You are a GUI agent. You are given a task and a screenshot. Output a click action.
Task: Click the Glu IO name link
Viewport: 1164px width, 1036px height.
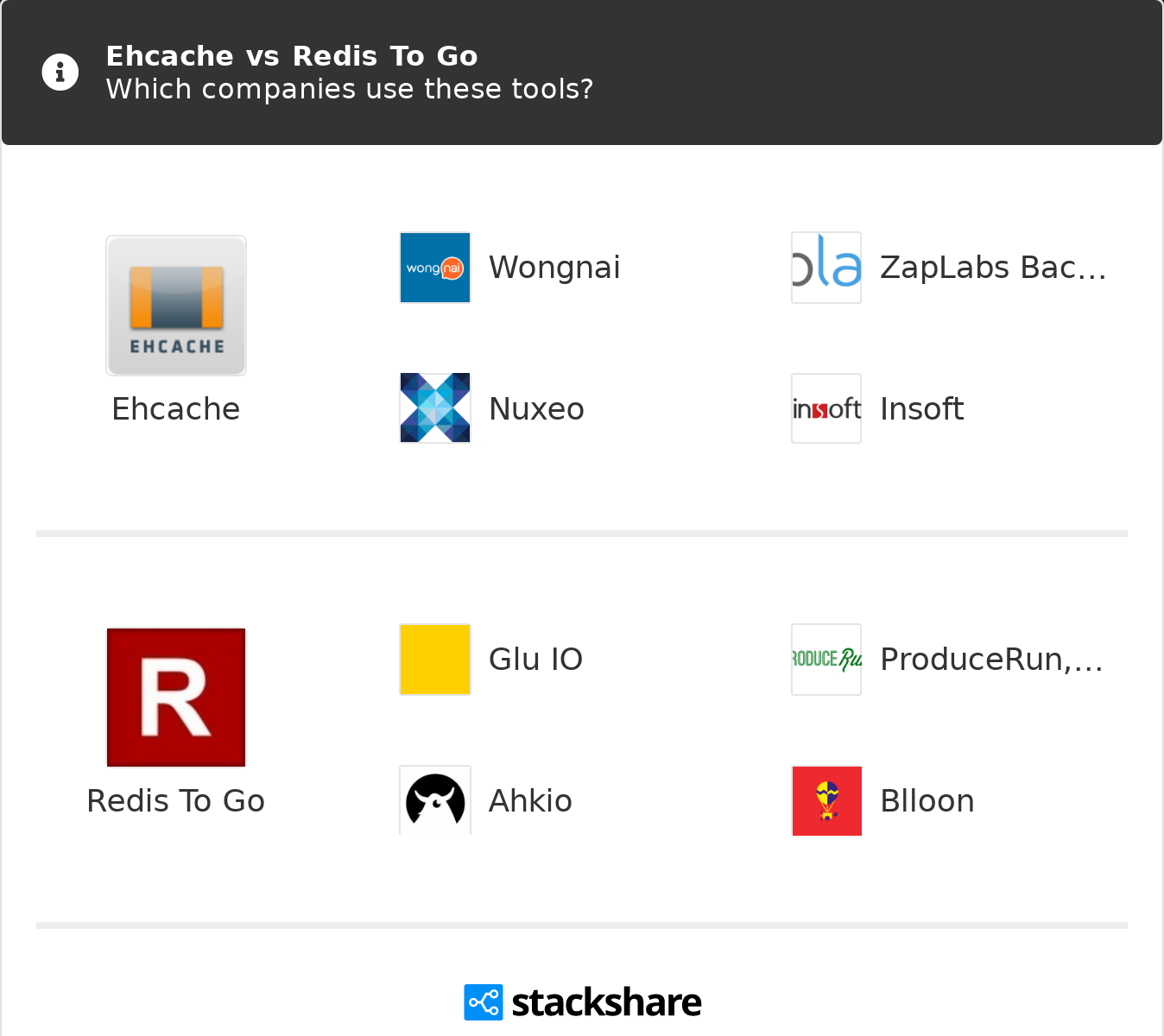pos(535,660)
